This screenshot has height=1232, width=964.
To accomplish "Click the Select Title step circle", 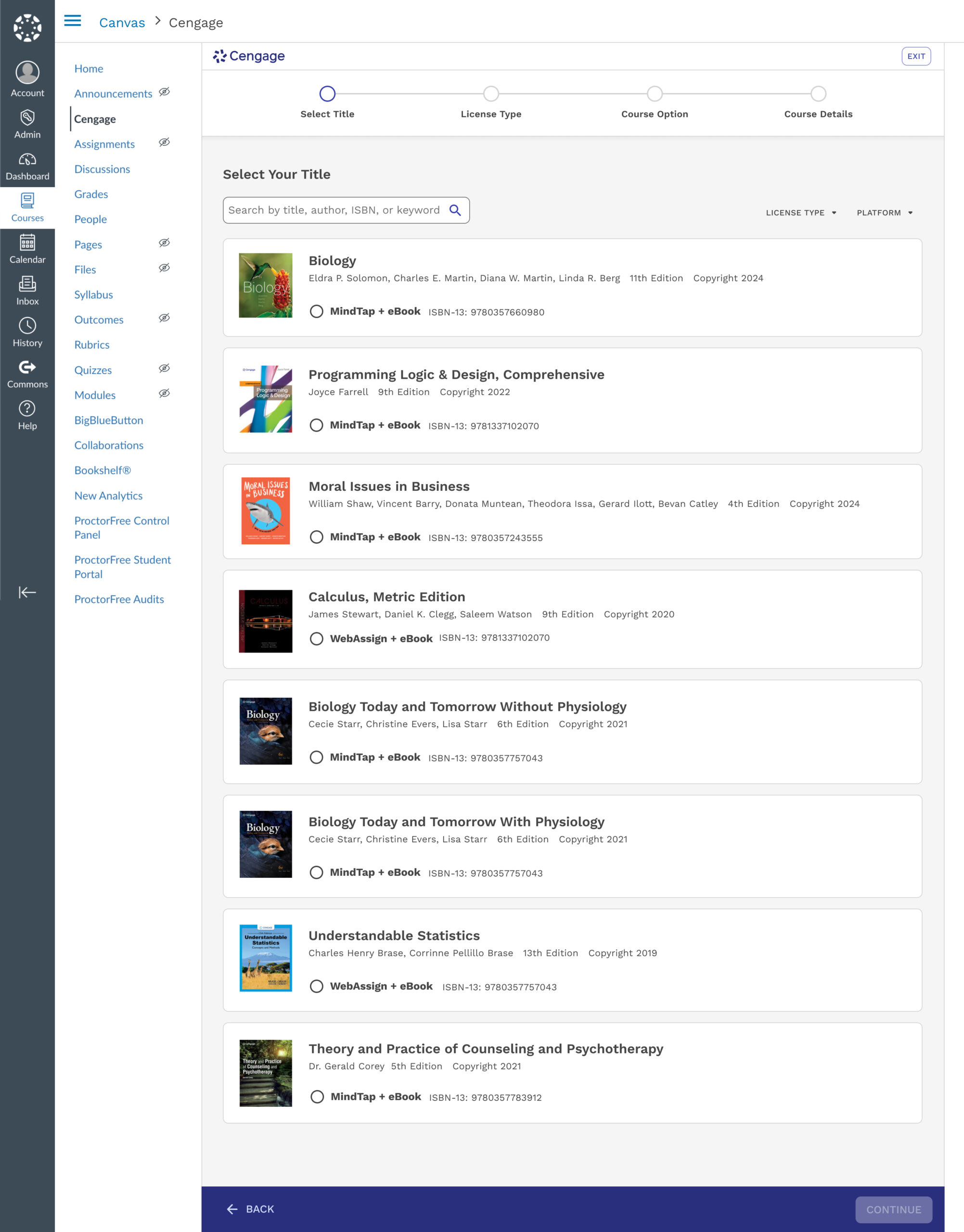I will pyautogui.click(x=327, y=94).
